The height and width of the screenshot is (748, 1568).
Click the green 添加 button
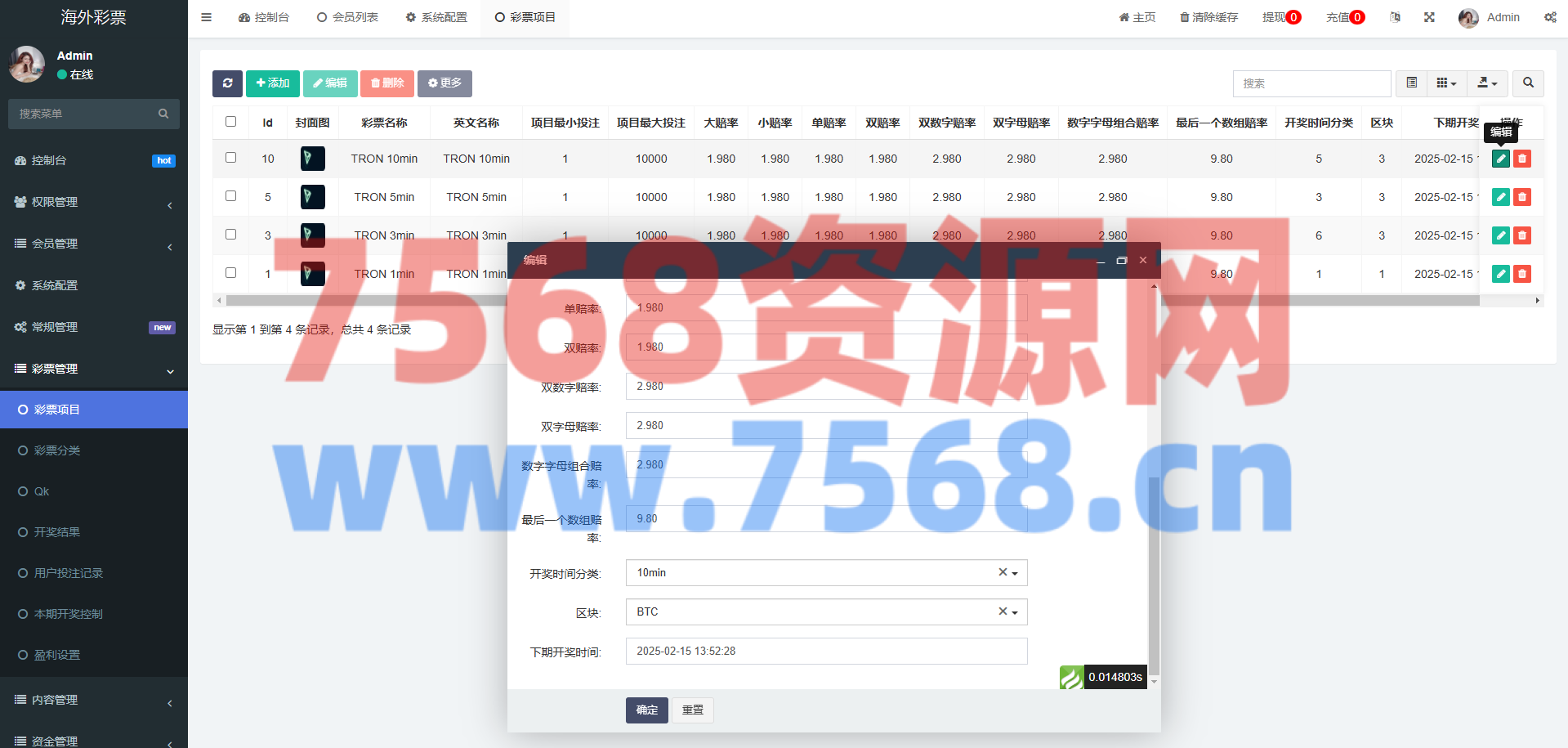point(273,83)
